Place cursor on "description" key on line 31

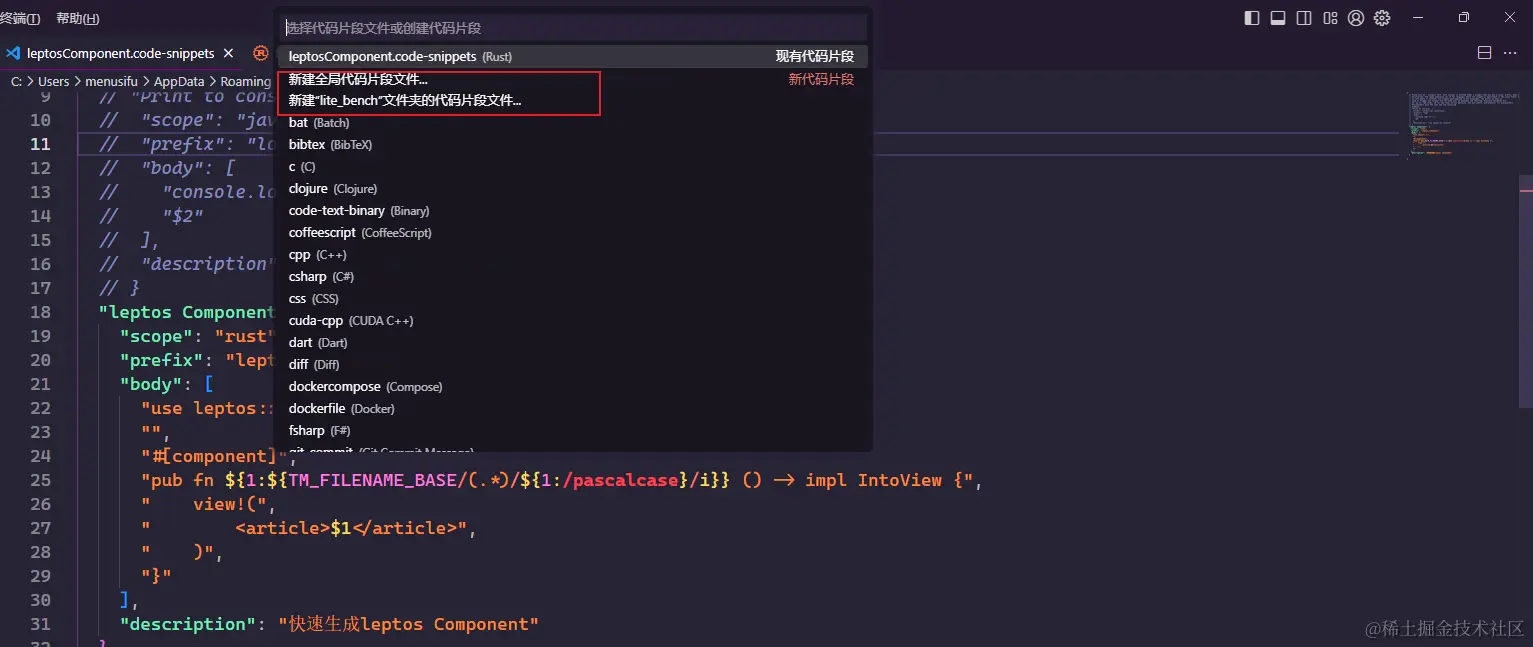(x=190, y=624)
